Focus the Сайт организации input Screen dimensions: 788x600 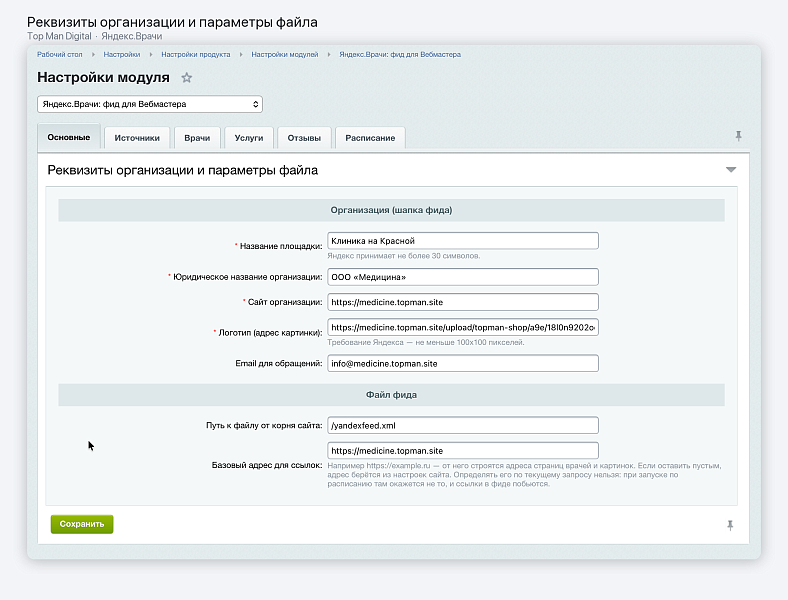[463, 302]
